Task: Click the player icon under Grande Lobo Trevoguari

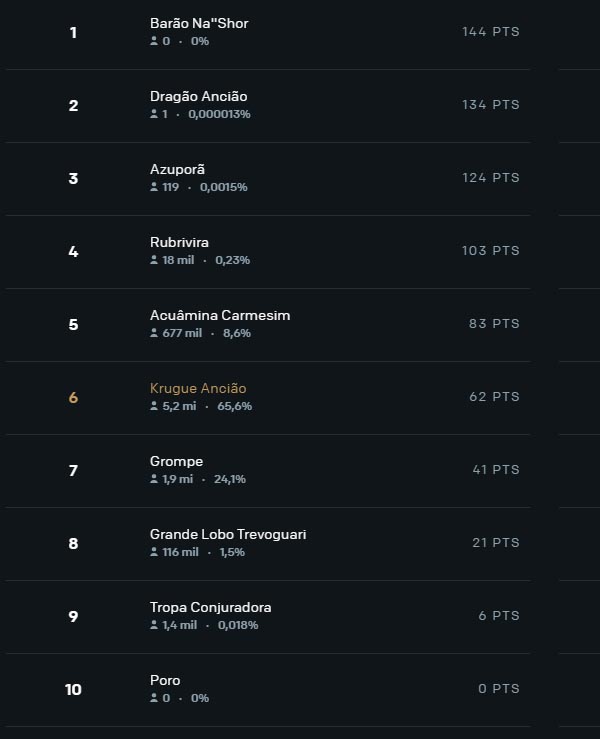Action: pos(154,552)
